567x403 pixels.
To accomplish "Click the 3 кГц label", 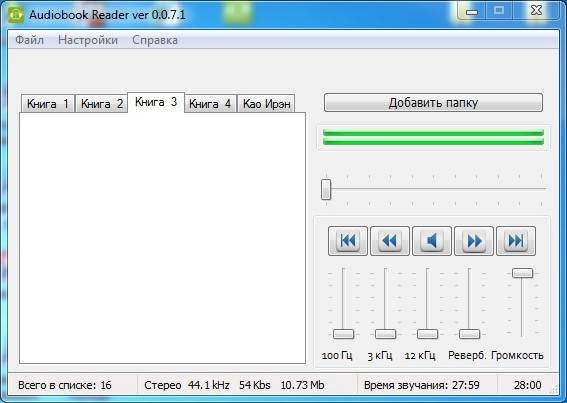I will [x=380, y=356].
